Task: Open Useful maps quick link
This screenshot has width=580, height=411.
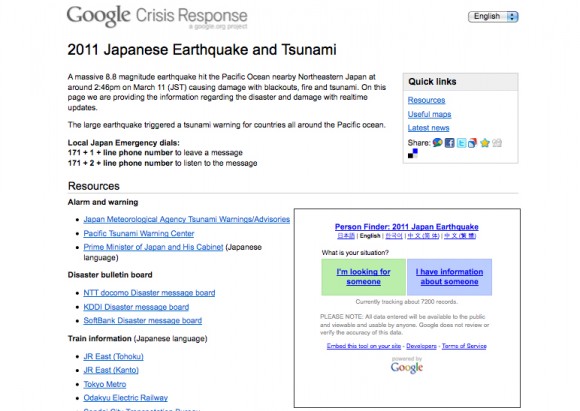Action: 429,114
